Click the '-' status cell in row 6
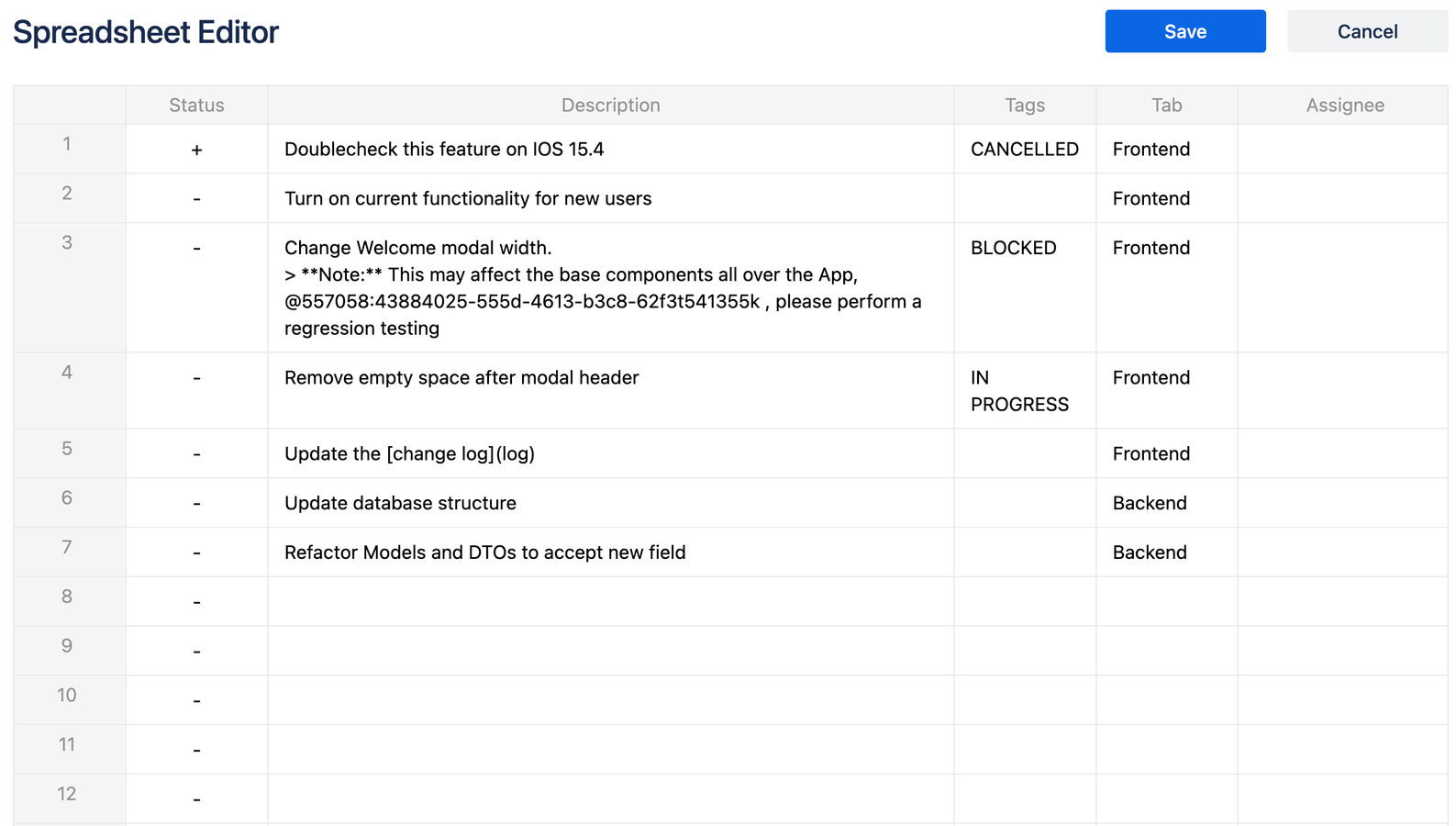Screen dimensions: 1456x826 click(x=196, y=503)
